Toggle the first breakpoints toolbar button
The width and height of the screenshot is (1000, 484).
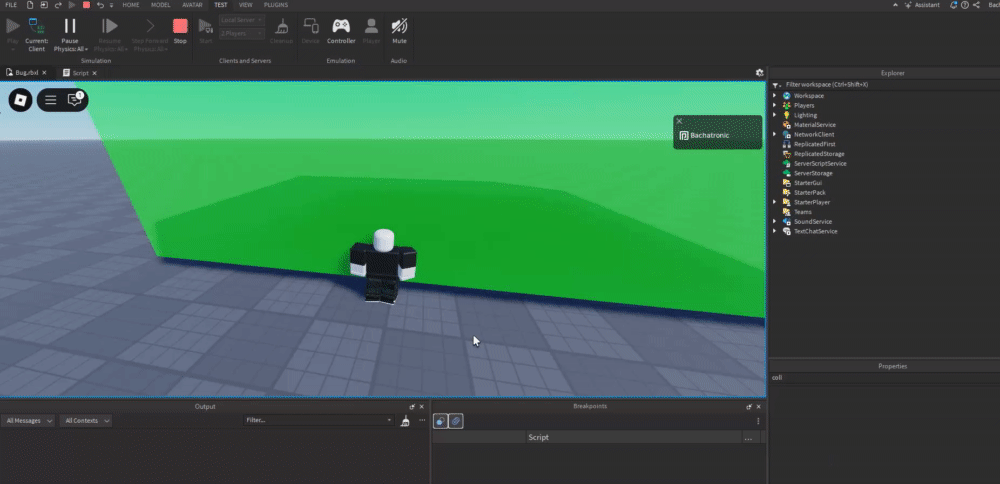click(x=441, y=421)
